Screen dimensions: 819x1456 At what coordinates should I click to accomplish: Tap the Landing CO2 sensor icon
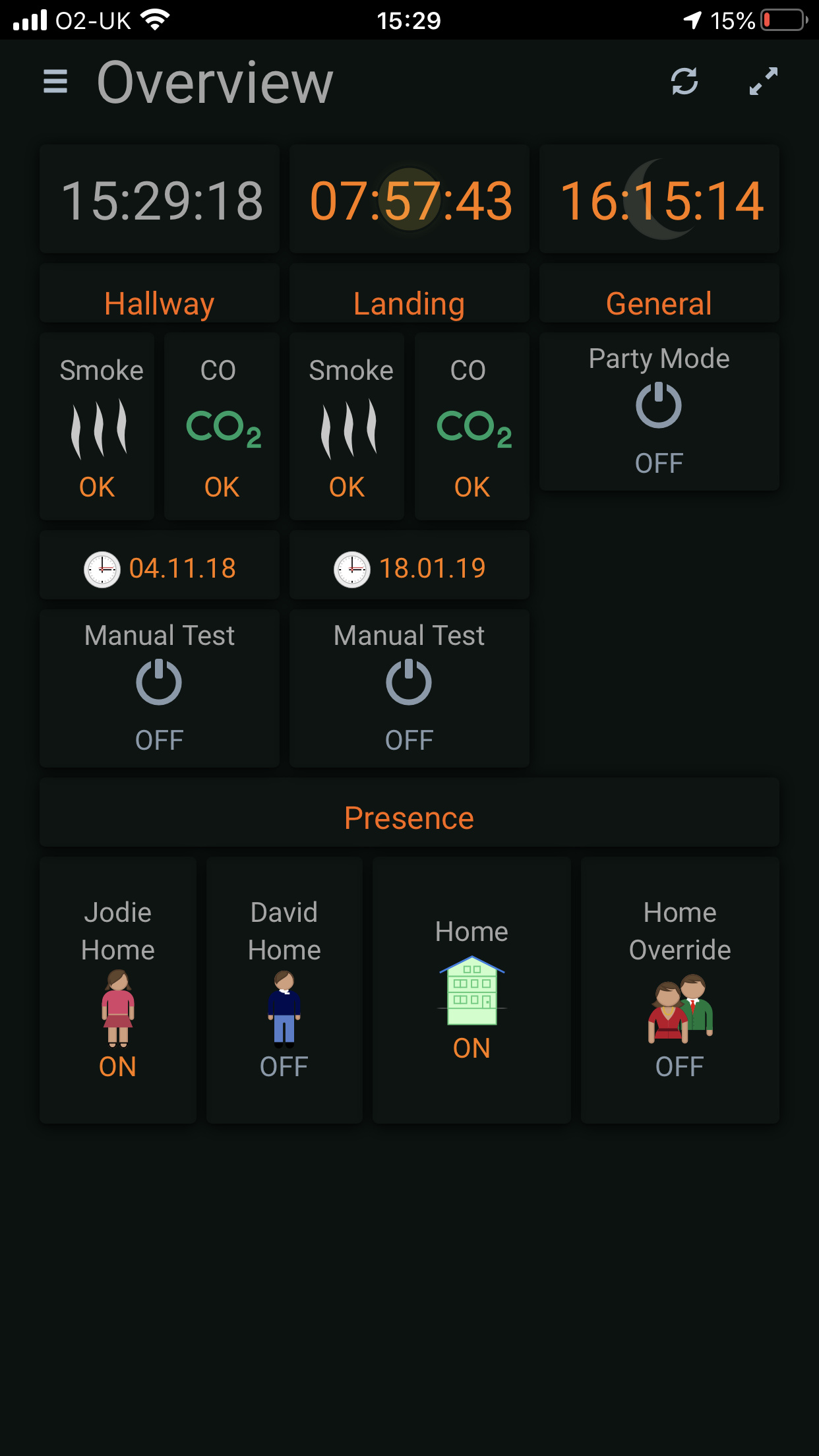(473, 428)
